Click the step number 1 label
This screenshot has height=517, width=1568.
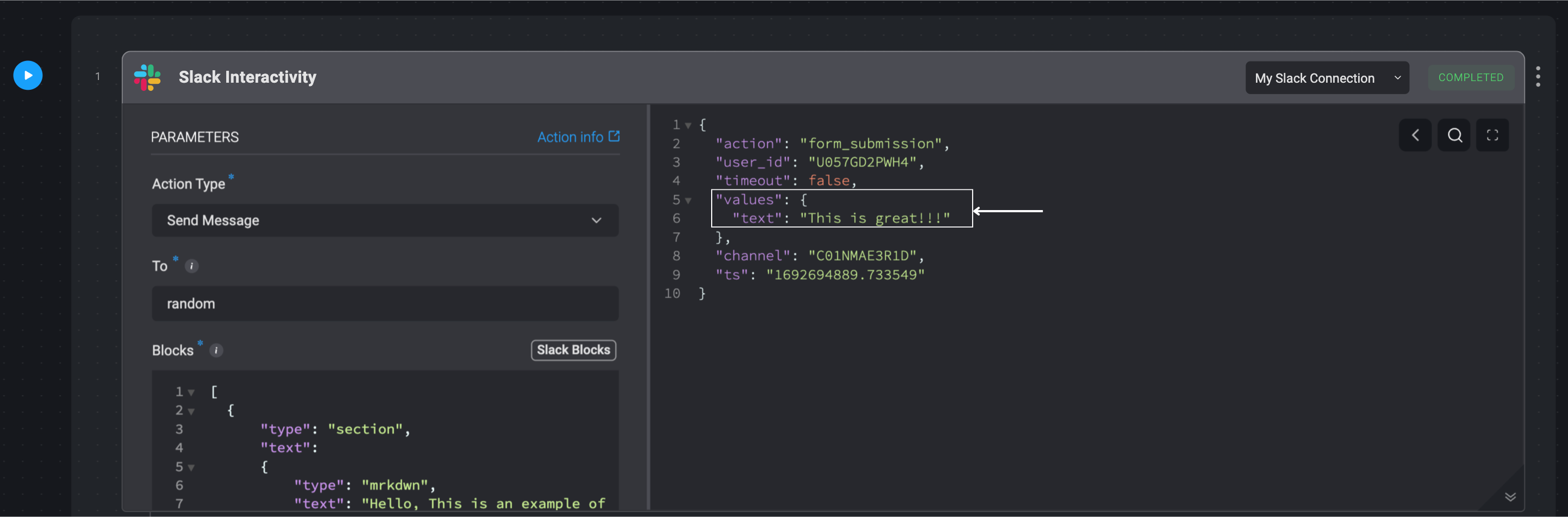pyautogui.click(x=97, y=77)
